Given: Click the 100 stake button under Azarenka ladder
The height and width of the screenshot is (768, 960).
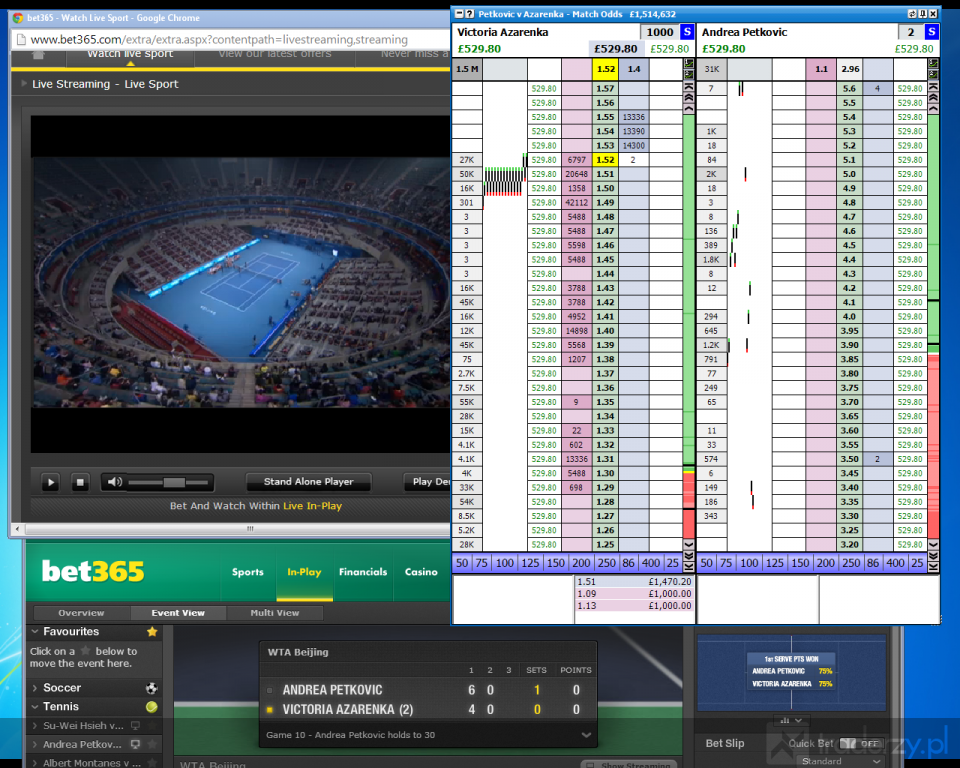Looking at the screenshot, I should 504,563.
